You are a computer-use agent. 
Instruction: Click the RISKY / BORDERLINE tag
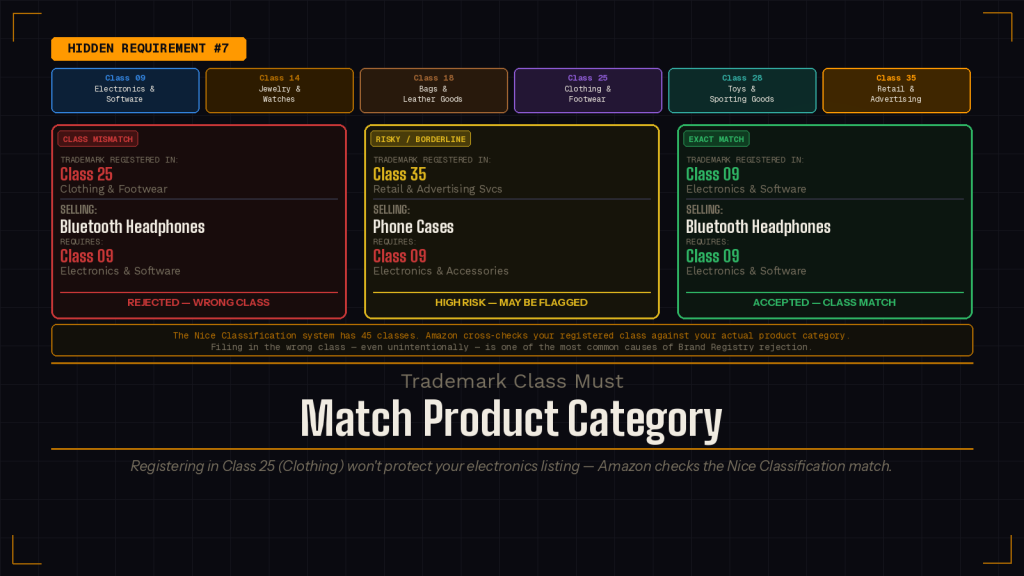point(421,139)
